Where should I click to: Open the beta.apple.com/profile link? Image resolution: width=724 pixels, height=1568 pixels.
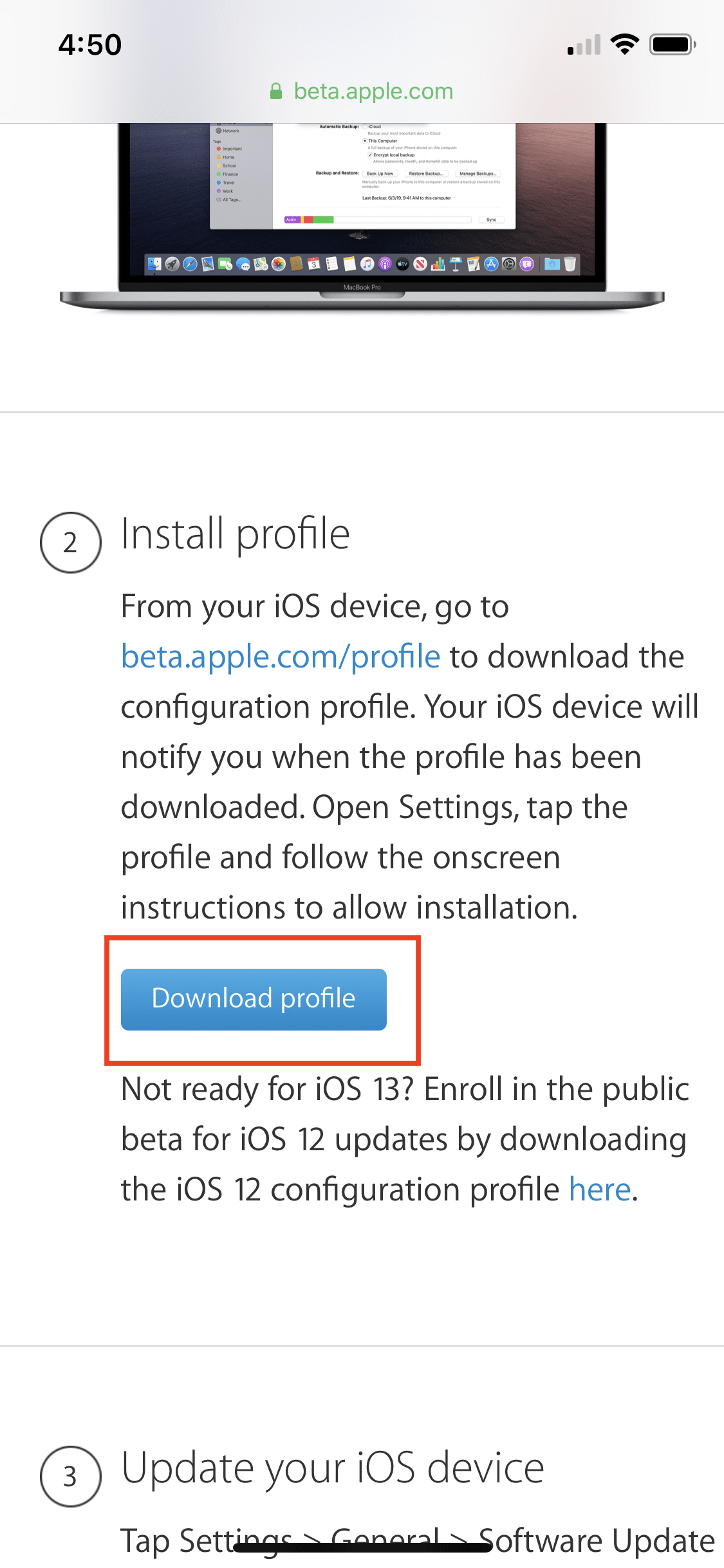[x=280, y=657]
